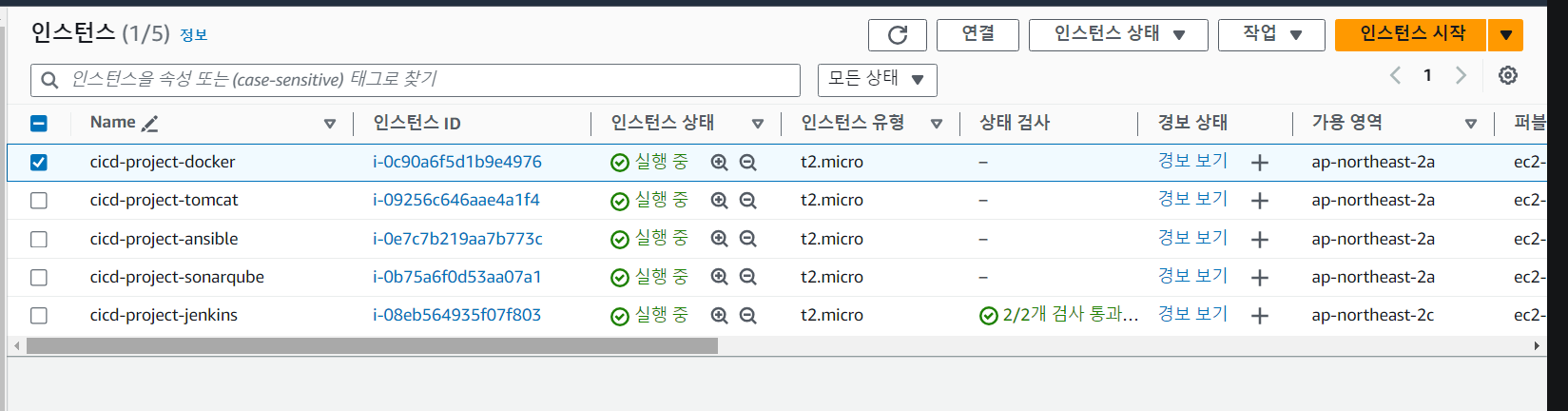Click the 2/2 checks passed icon for jenkins
1568x411 pixels.
(989, 316)
